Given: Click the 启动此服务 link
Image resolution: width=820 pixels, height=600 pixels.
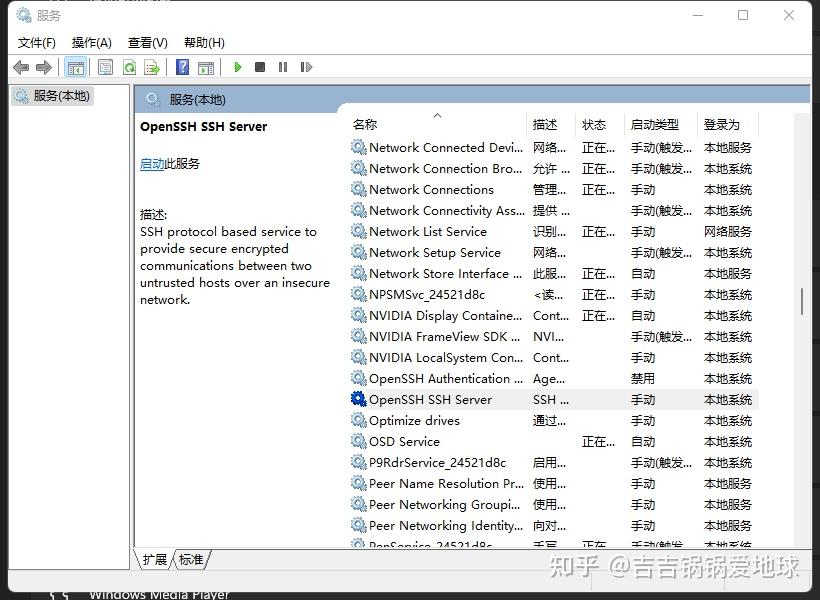Looking at the screenshot, I should tap(152, 163).
